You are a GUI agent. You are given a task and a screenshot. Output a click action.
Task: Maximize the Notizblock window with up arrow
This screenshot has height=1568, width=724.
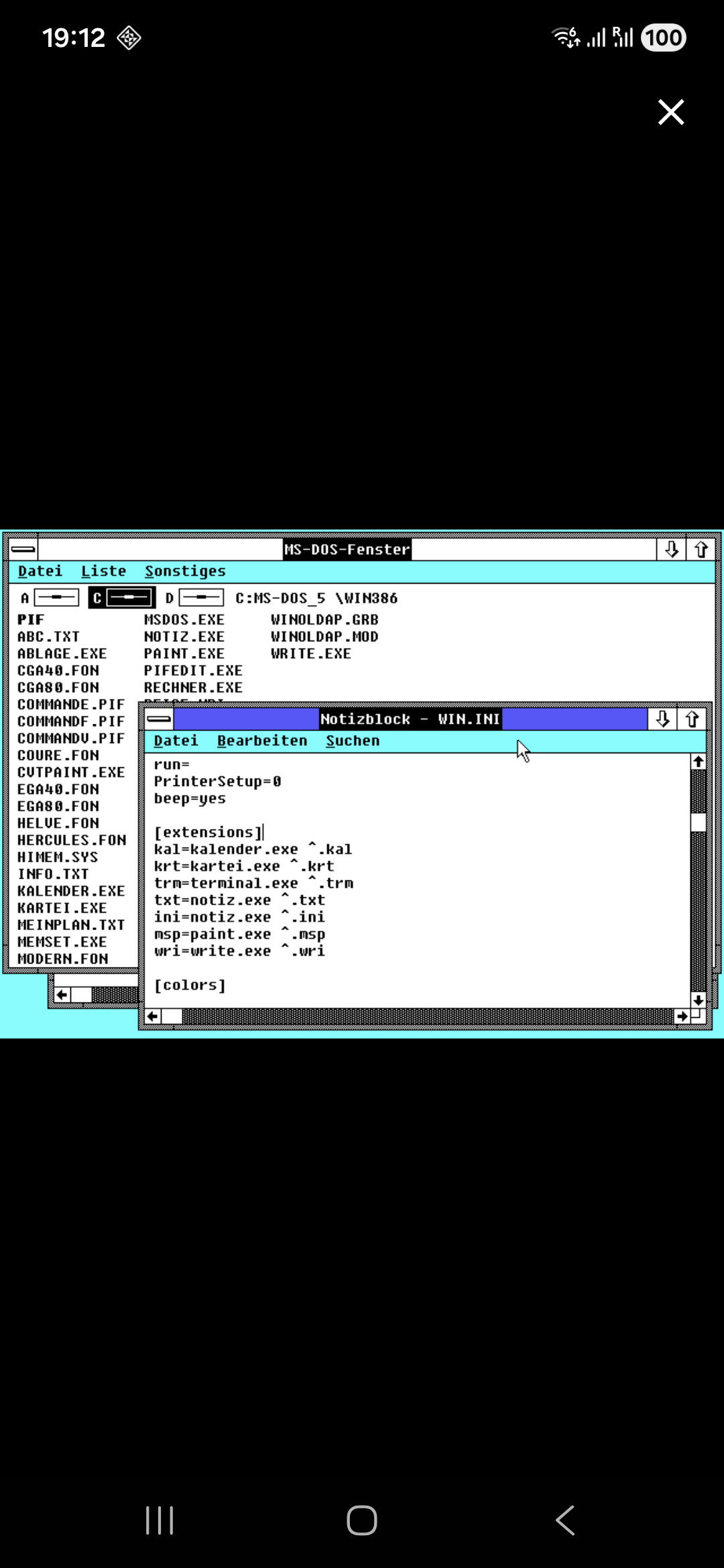tap(692, 719)
